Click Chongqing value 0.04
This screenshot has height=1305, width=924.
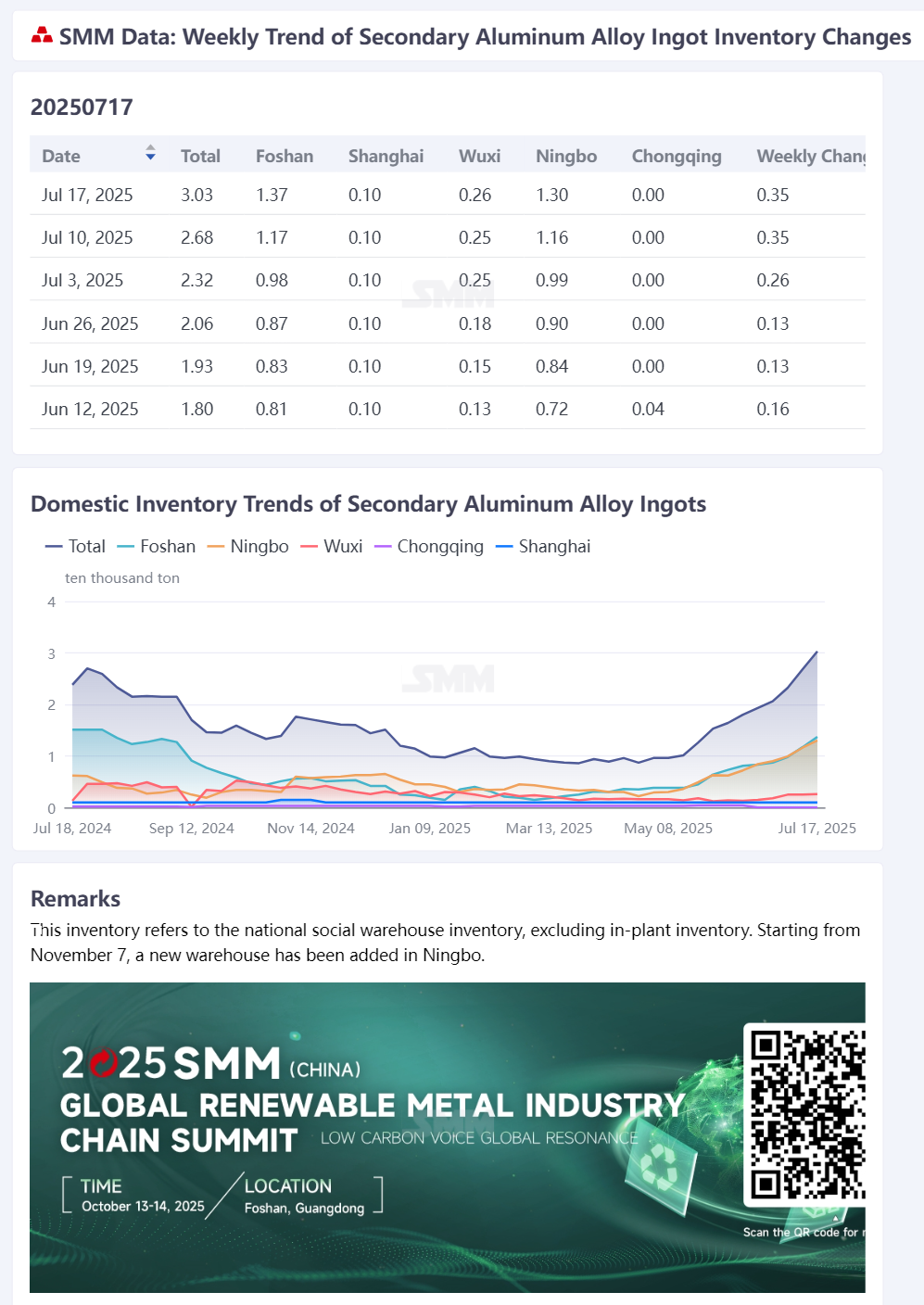point(648,409)
